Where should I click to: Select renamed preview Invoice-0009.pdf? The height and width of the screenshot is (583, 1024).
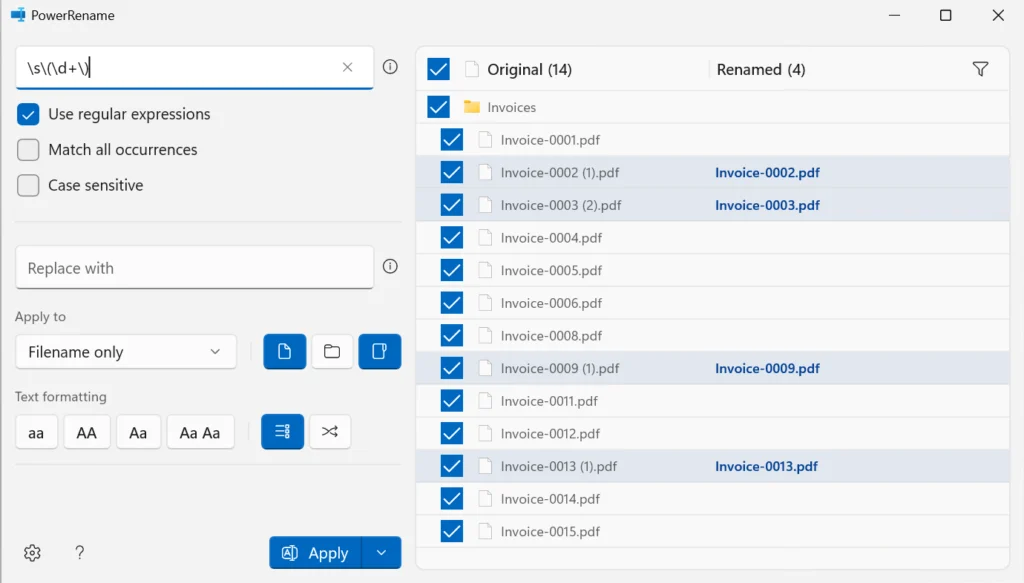(767, 368)
